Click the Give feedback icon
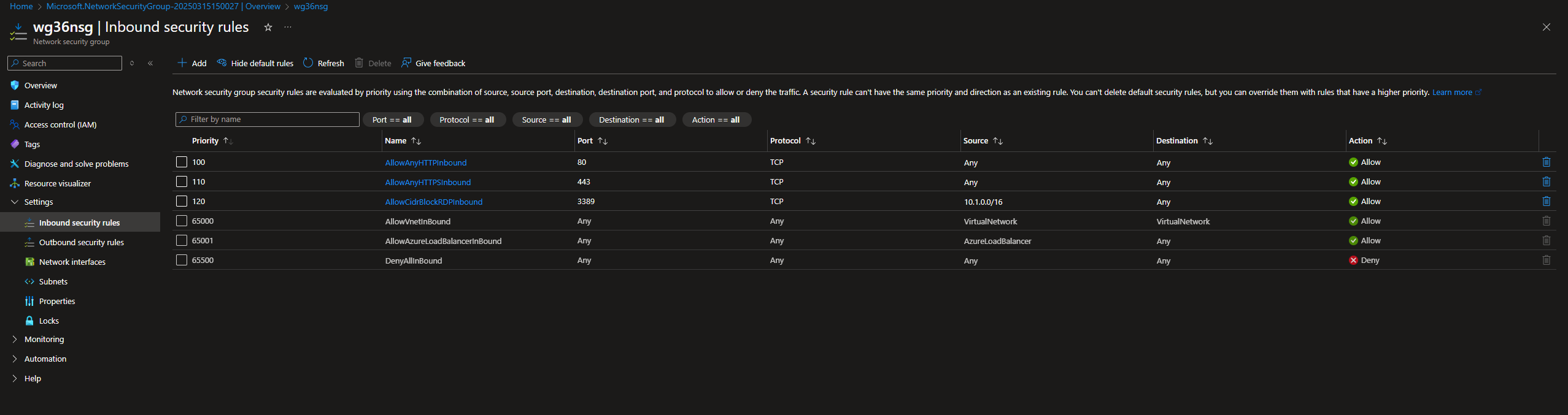This screenshot has height=415, width=1568. point(406,63)
